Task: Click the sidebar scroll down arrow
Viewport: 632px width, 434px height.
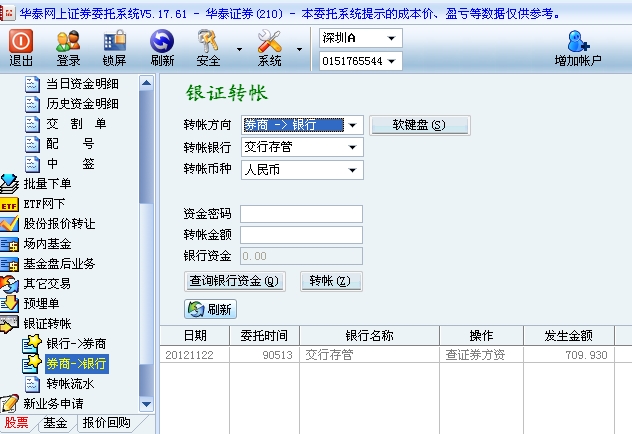Action: (x=146, y=404)
